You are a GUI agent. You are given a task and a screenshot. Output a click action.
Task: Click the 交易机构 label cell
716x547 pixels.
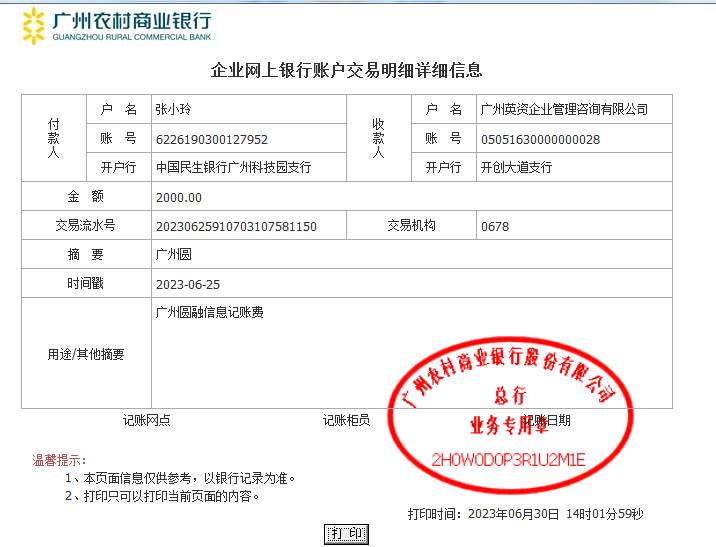[411, 225]
